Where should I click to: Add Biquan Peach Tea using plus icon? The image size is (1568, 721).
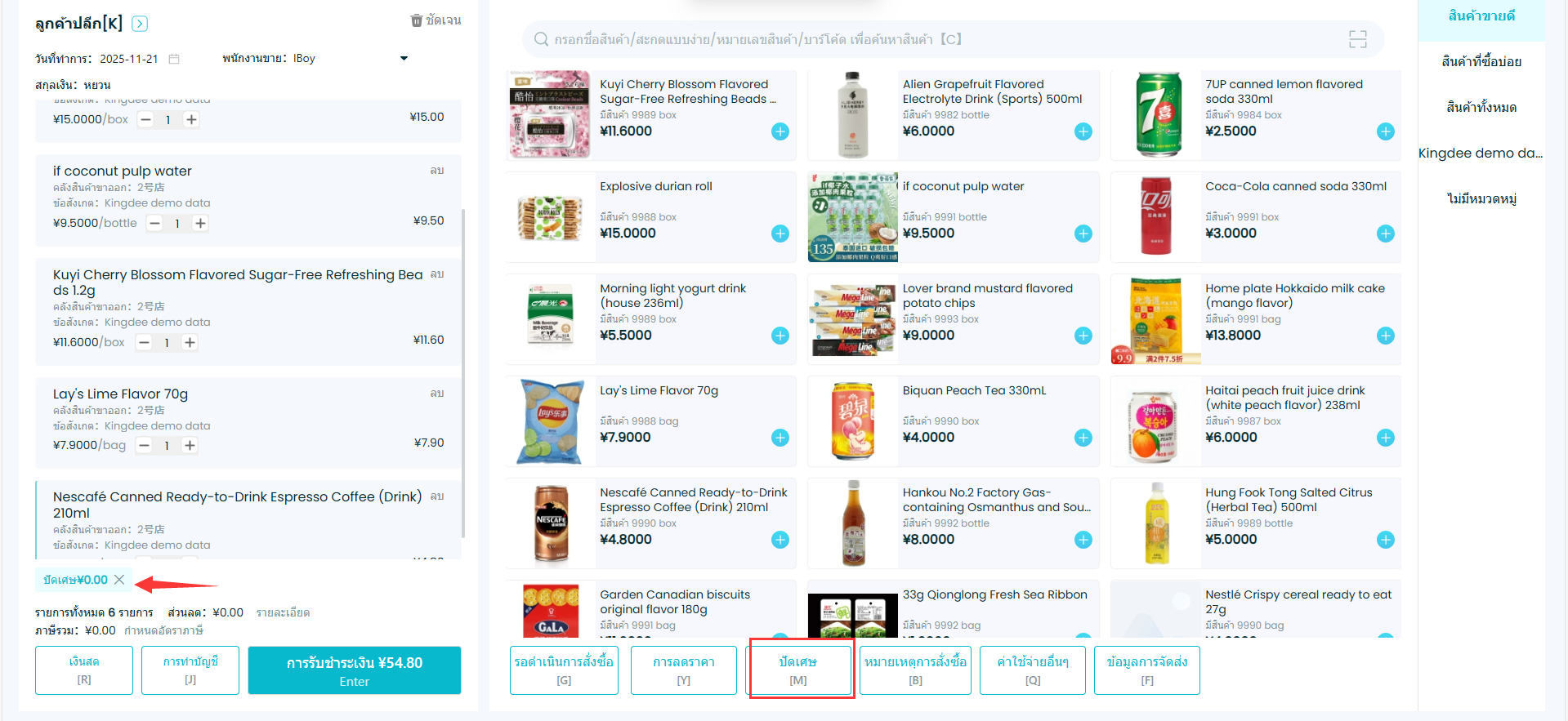(x=1083, y=438)
